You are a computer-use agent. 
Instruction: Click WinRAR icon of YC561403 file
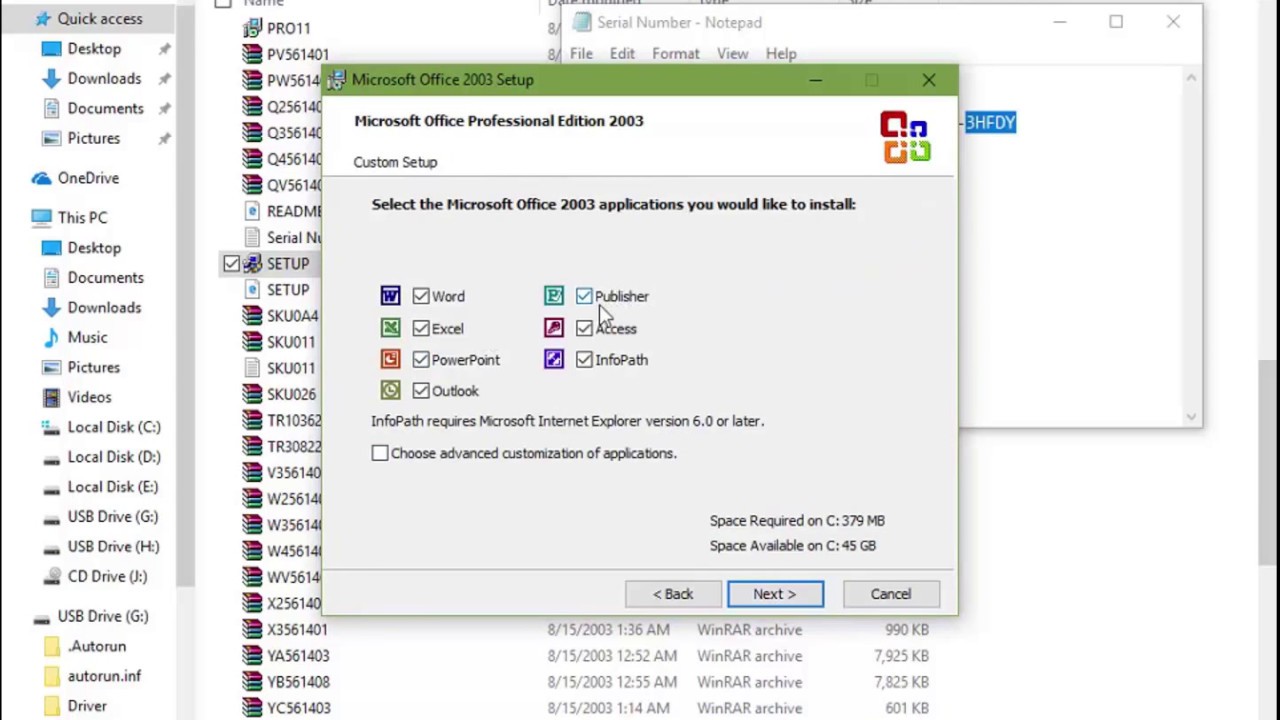252,707
